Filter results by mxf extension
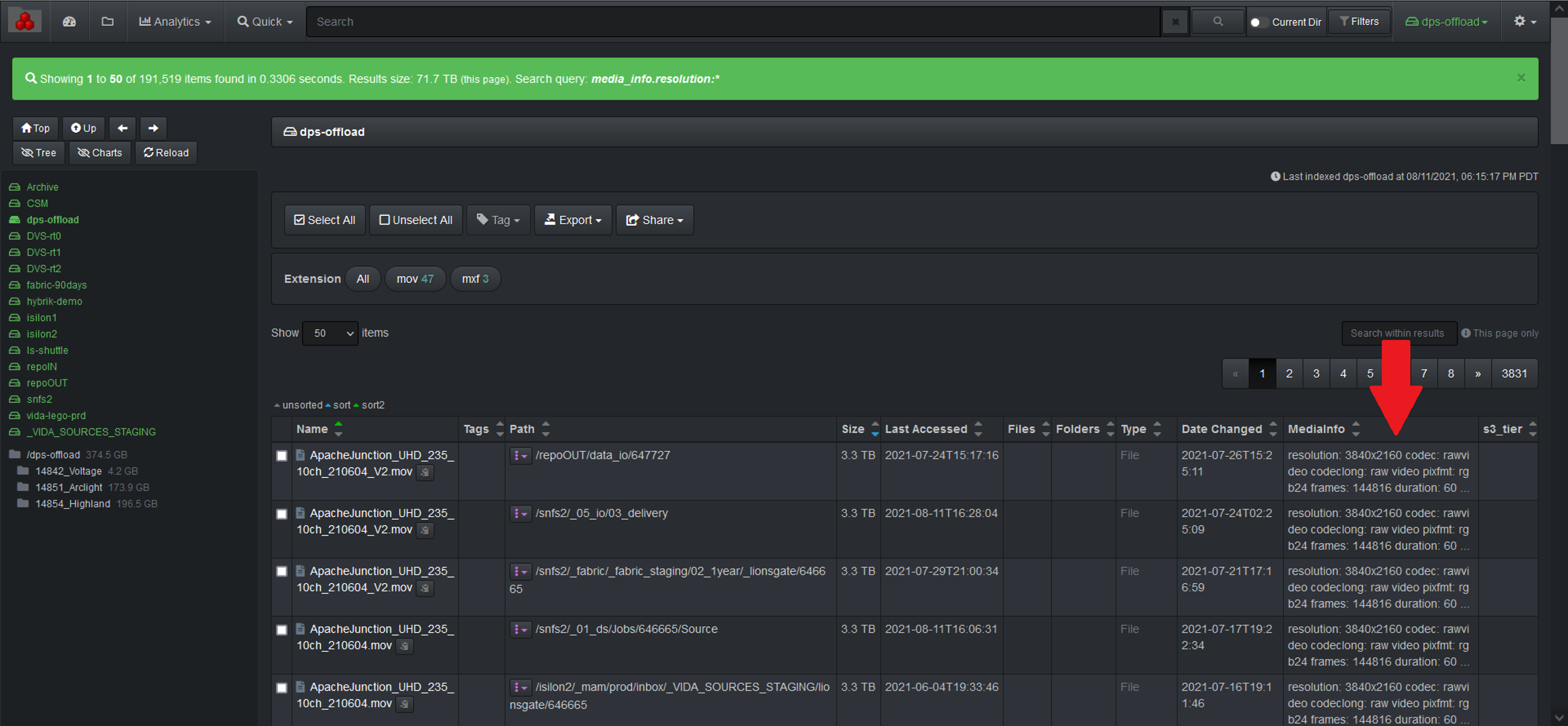 tap(475, 278)
